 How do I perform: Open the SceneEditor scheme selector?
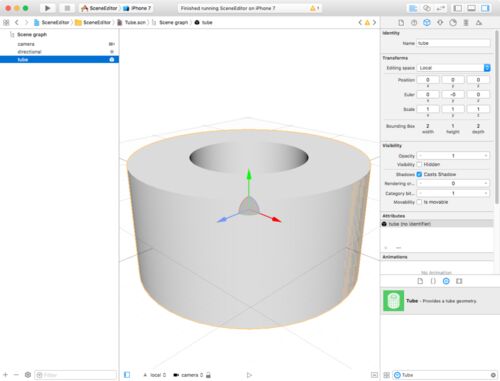(99, 8)
